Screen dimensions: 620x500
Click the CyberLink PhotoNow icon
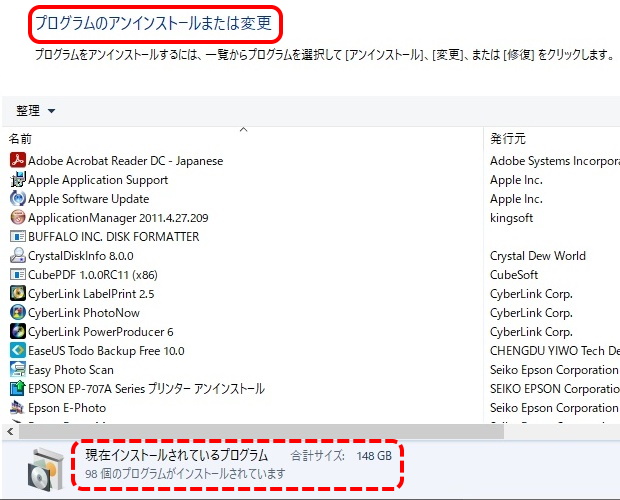17,312
